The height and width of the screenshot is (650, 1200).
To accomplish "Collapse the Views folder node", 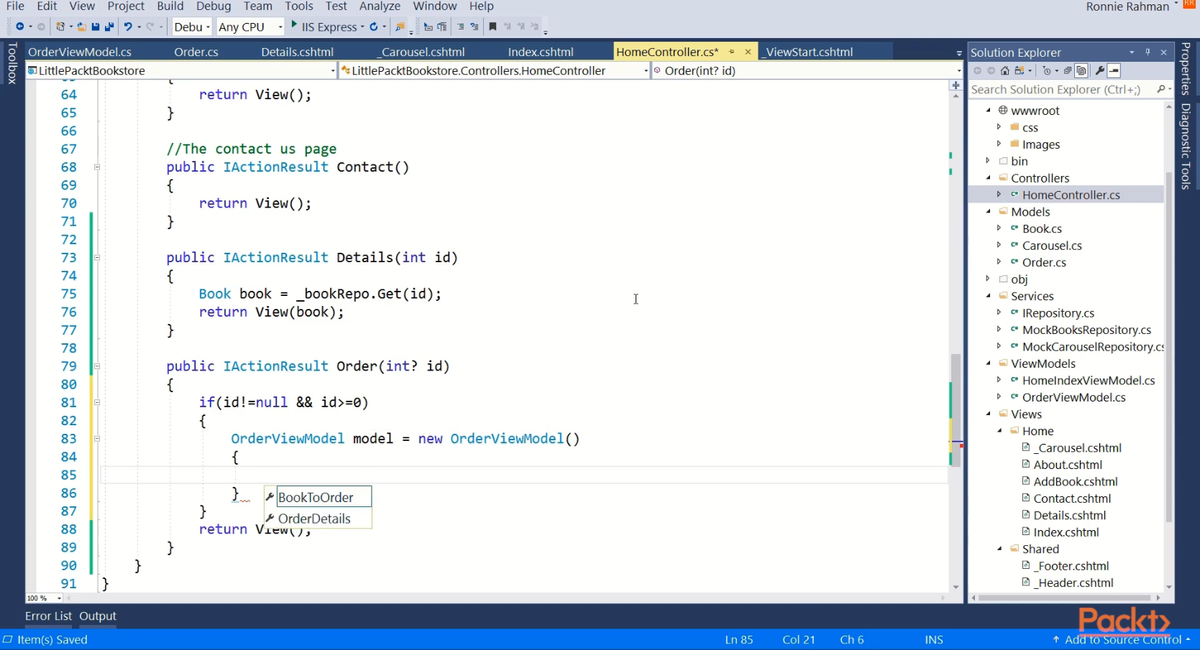I will [x=989, y=414].
